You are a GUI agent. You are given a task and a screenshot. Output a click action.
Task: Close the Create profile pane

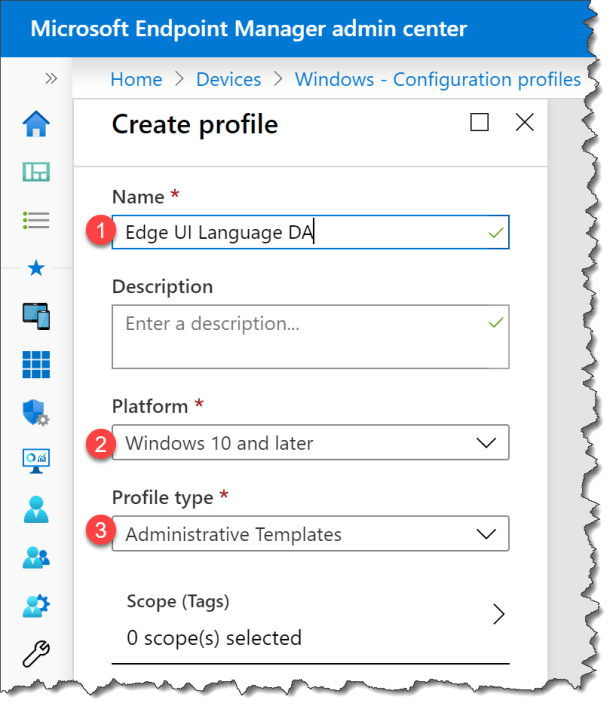[524, 122]
